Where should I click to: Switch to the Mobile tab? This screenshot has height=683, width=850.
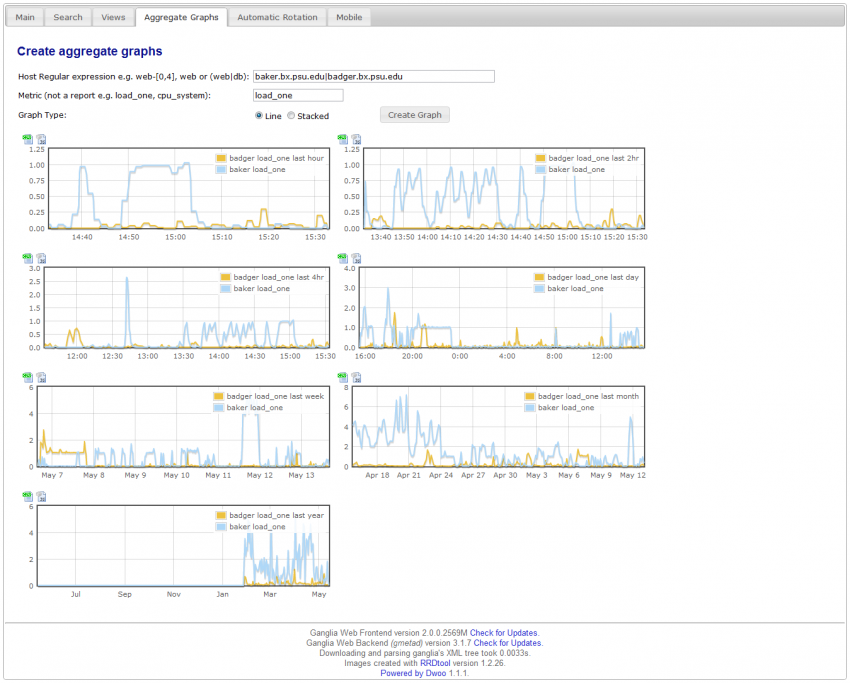348,17
